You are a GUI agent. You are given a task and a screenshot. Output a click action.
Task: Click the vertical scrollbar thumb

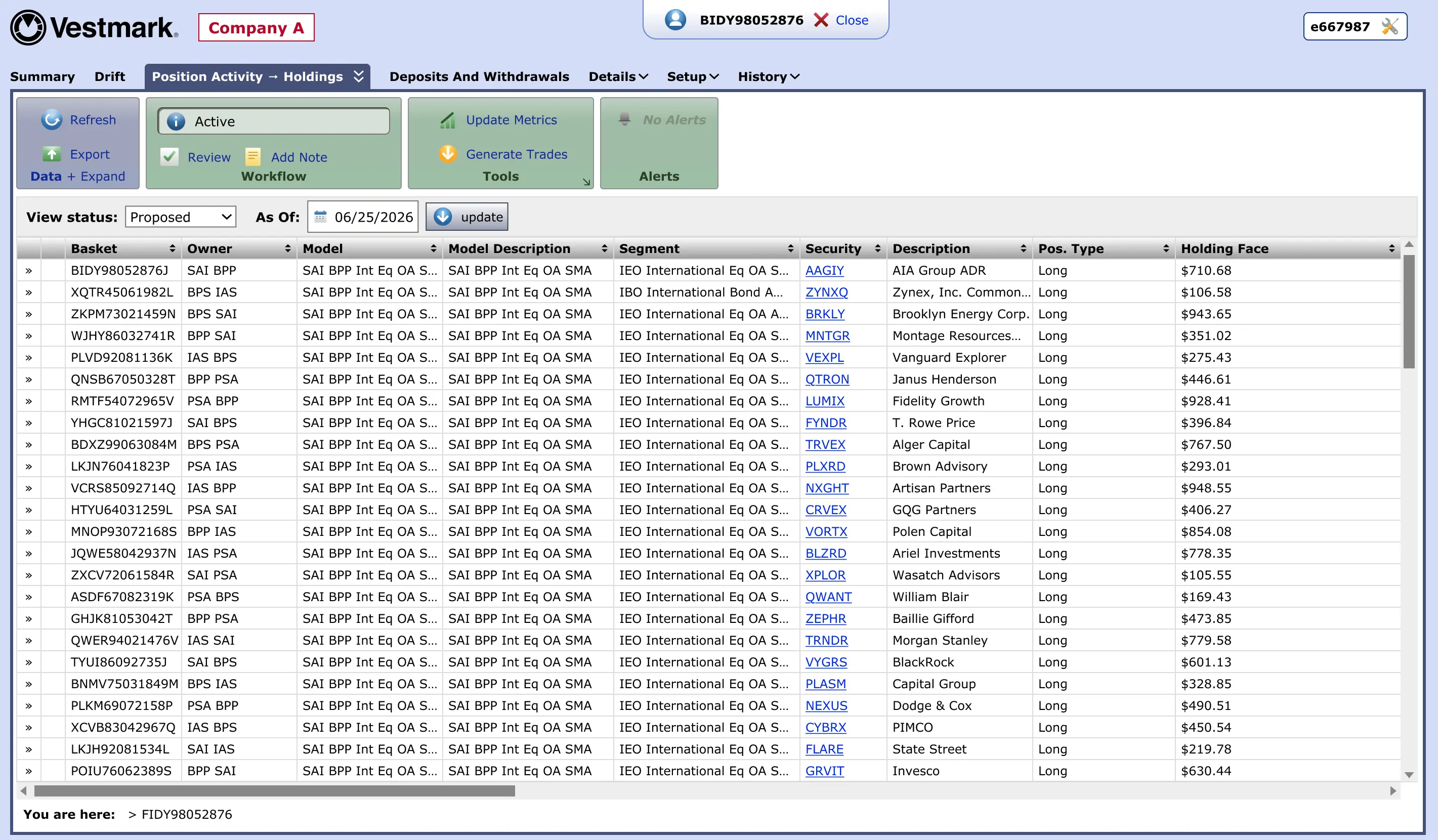1409,312
